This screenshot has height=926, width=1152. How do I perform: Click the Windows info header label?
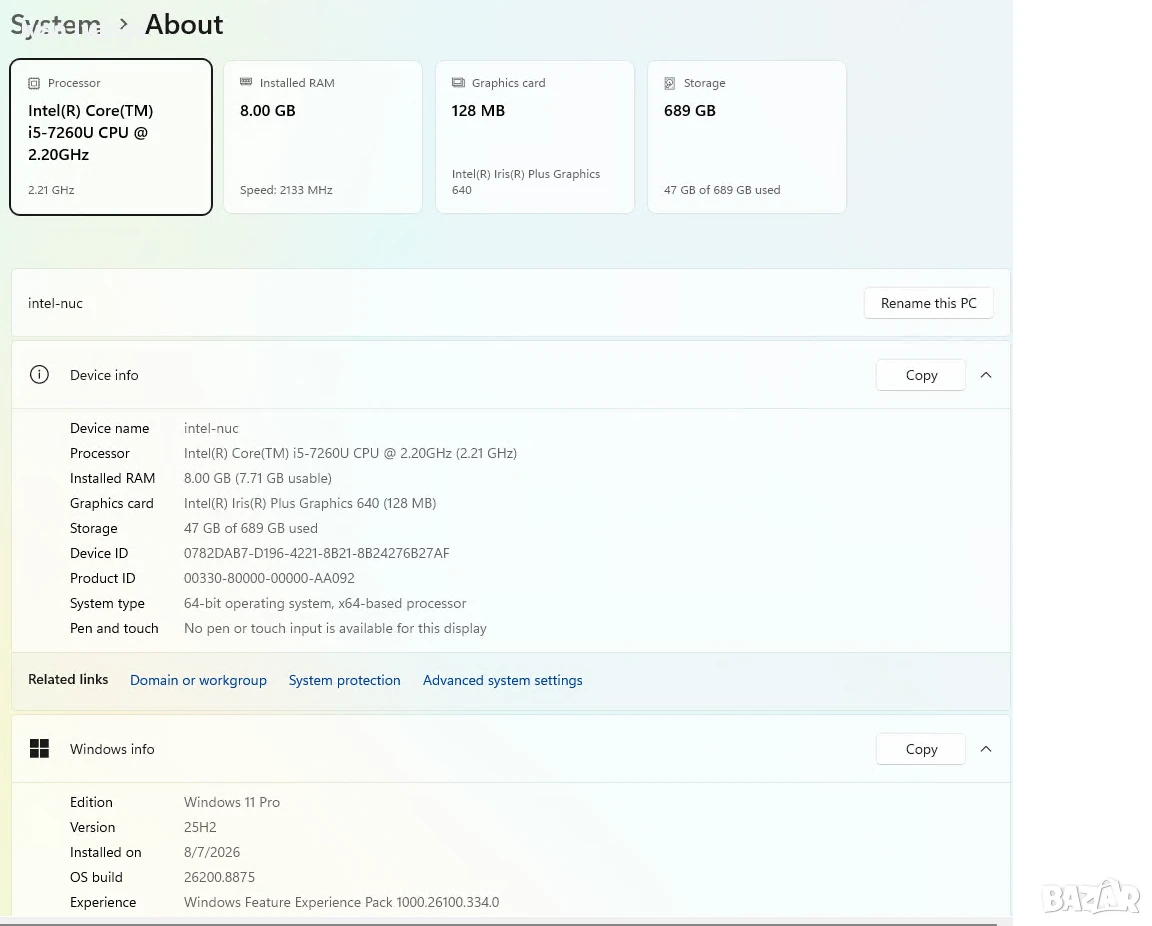(112, 749)
